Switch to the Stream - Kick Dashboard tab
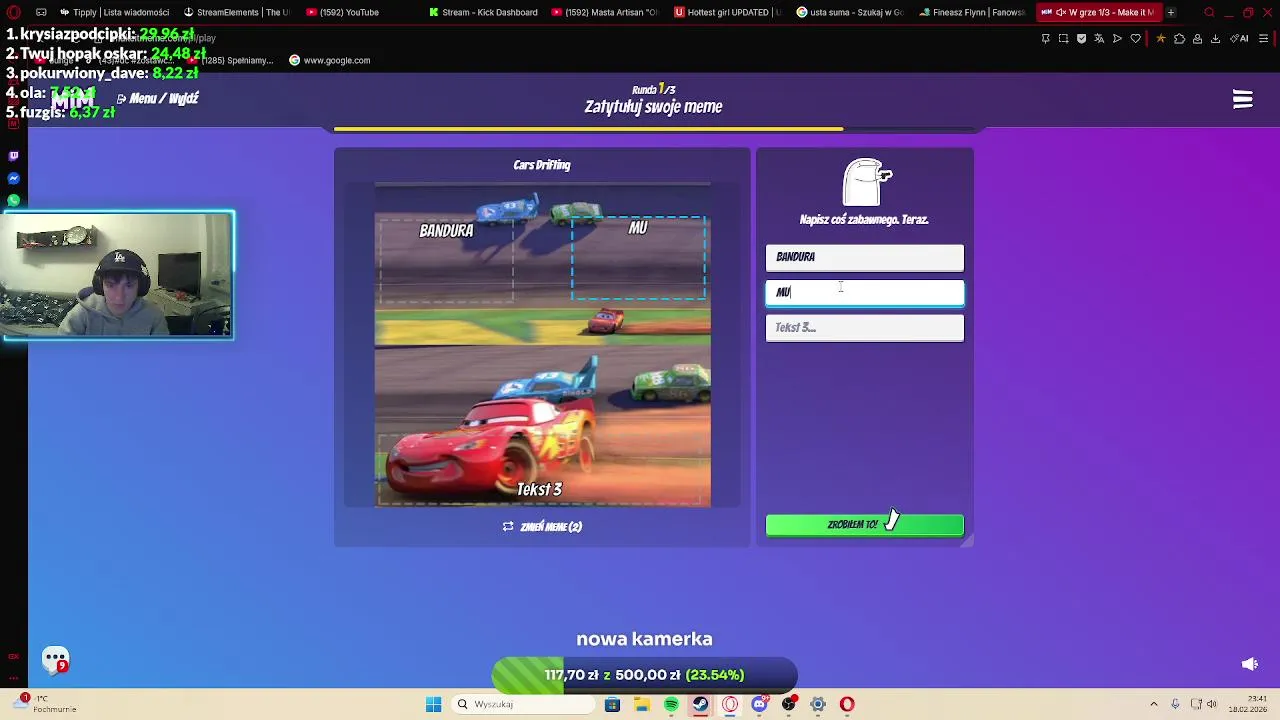Viewport: 1280px width, 720px height. click(x=483, y=12)
